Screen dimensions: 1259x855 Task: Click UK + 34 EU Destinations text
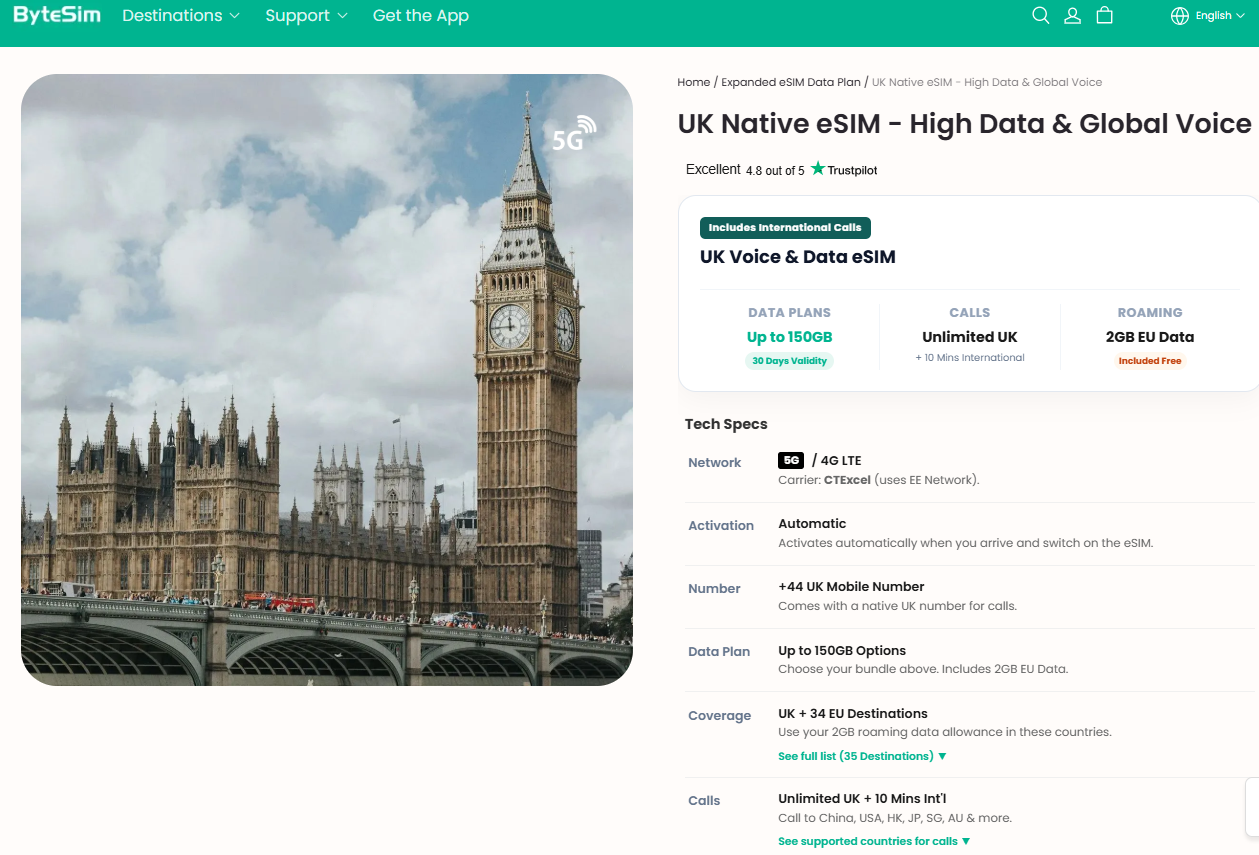pos(853,714)
